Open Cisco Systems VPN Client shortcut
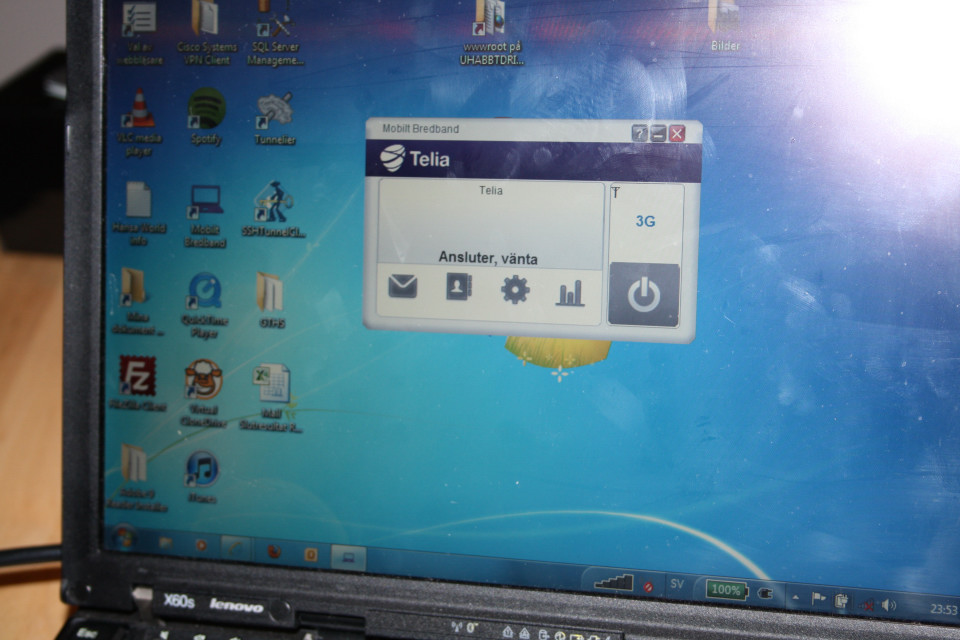The width and height of the screenshot is (960, 640). 204,20
